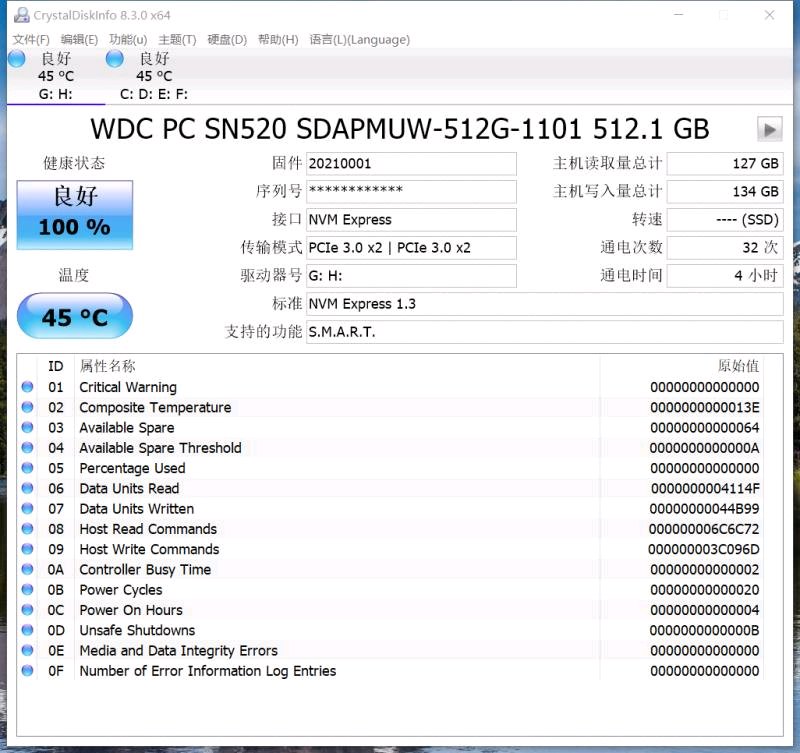
Task: Select the Percentage Used attribute name
Action: coord(132,468)
